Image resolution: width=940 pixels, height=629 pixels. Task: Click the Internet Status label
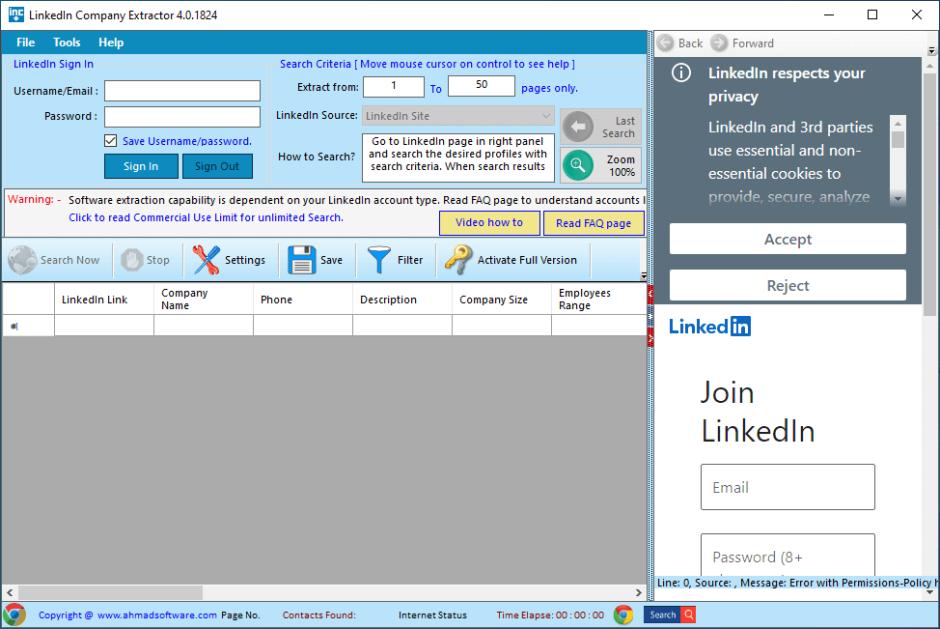coord(432,615)
